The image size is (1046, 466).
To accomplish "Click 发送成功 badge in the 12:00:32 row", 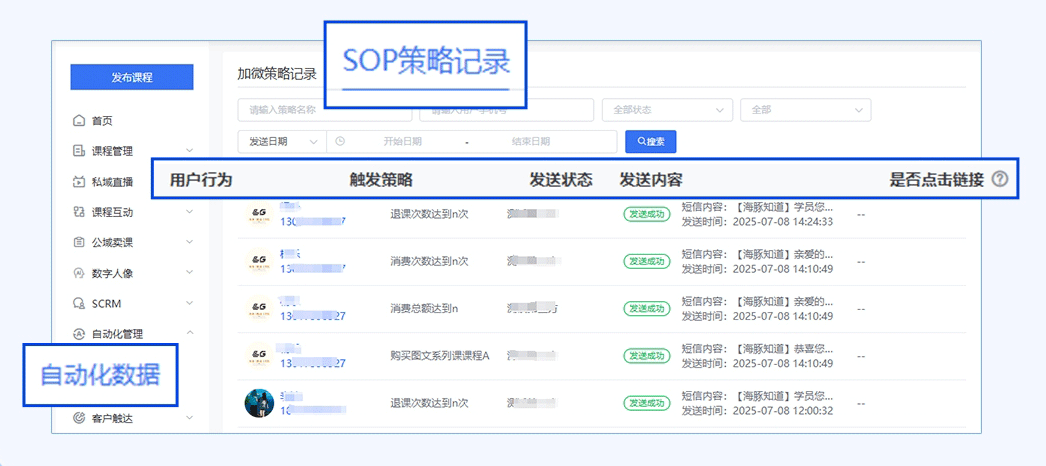I will click(x=646, y=403).
